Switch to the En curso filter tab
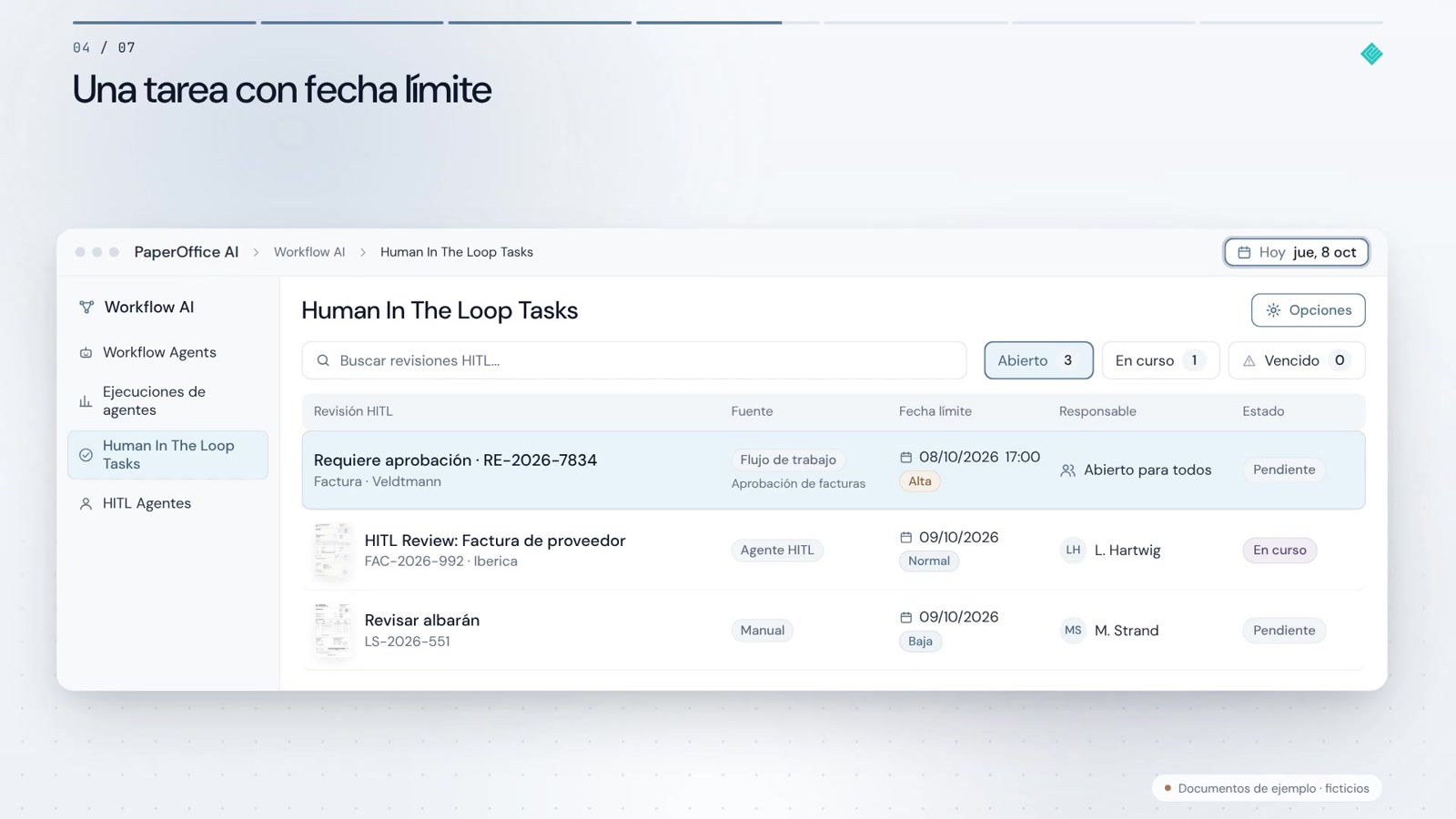Image resolution: width=1456 pixels, height=819 pixels. pyautogui.click(x=1160, y=361)
